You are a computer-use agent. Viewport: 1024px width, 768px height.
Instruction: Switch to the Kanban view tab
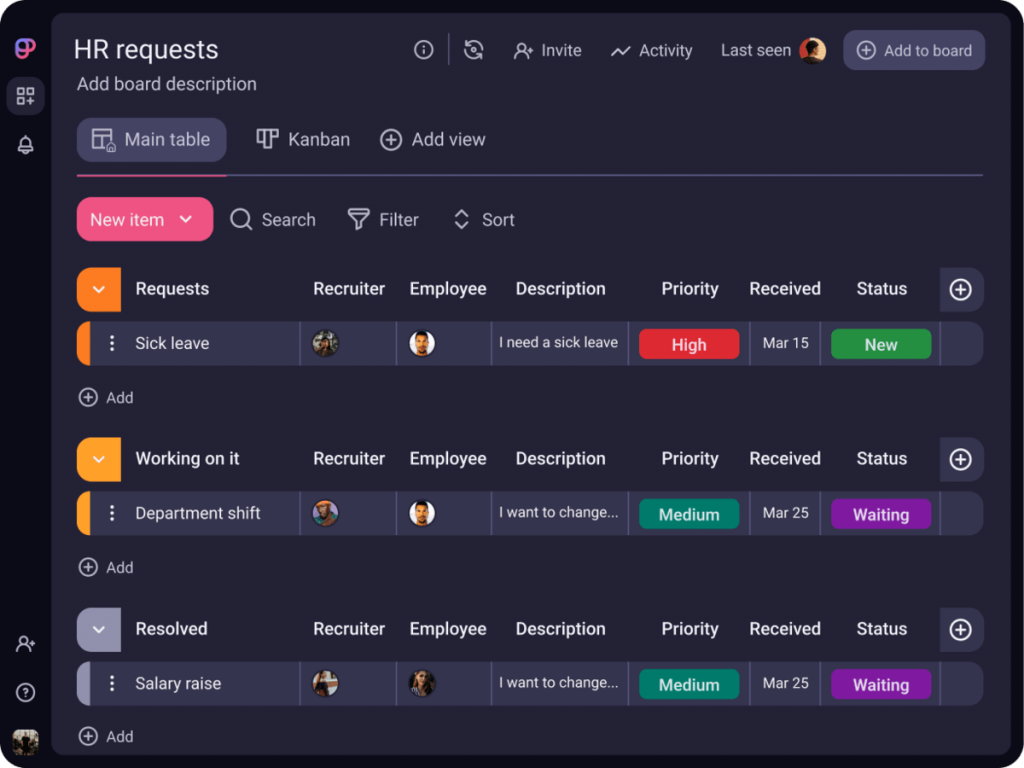click(x=302, y=139)
